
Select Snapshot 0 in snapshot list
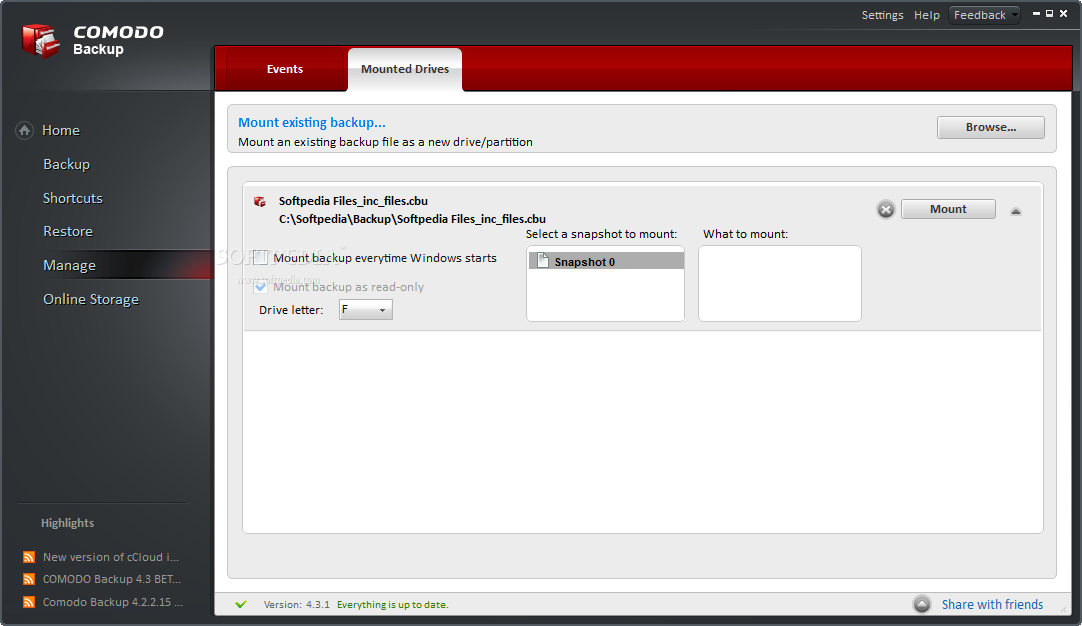[x=606, y=261]
